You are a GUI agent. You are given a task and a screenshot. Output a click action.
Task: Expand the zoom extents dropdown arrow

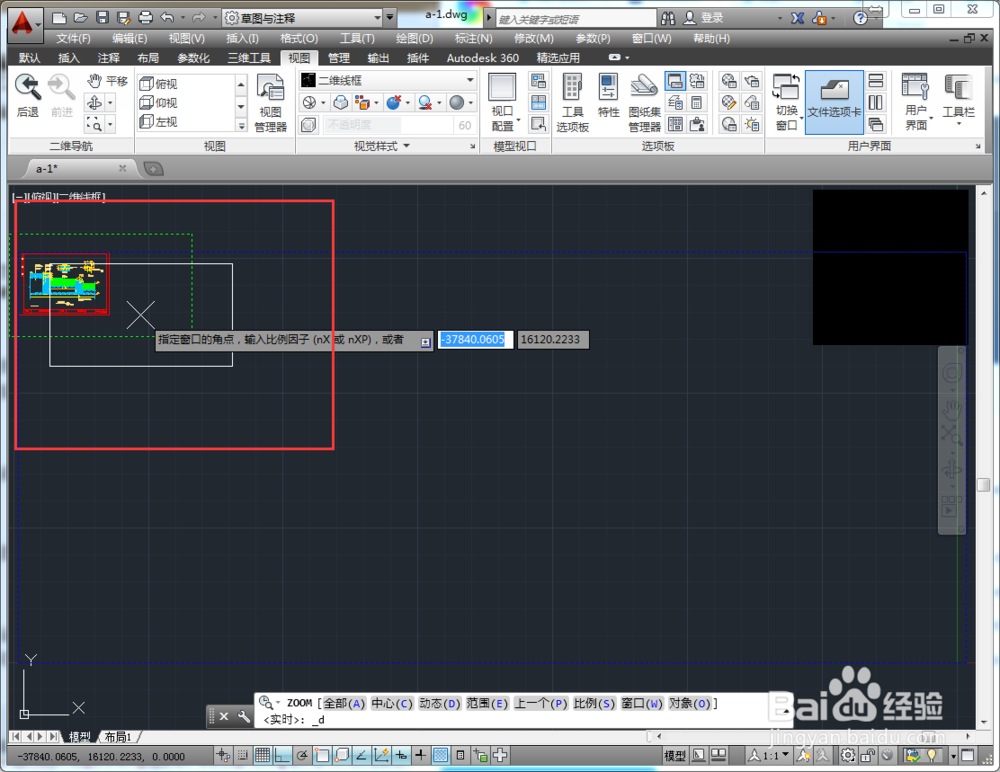110,123
